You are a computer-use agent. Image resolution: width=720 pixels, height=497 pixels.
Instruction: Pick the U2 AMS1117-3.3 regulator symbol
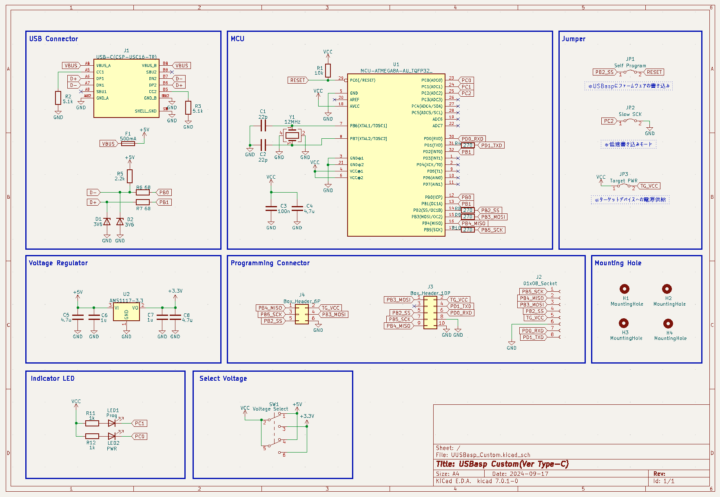[127, 309]
